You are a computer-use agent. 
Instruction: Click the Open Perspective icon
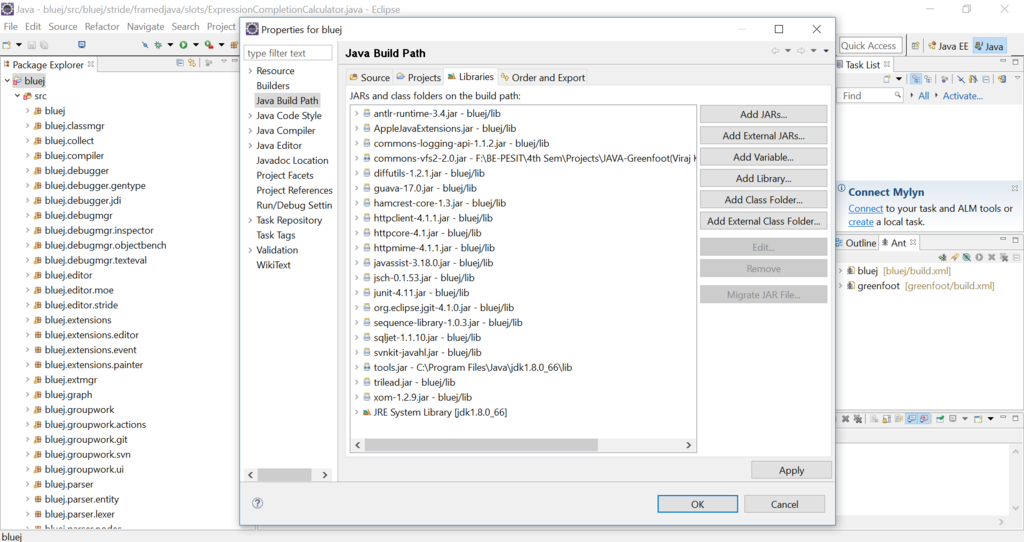point(915,46)
